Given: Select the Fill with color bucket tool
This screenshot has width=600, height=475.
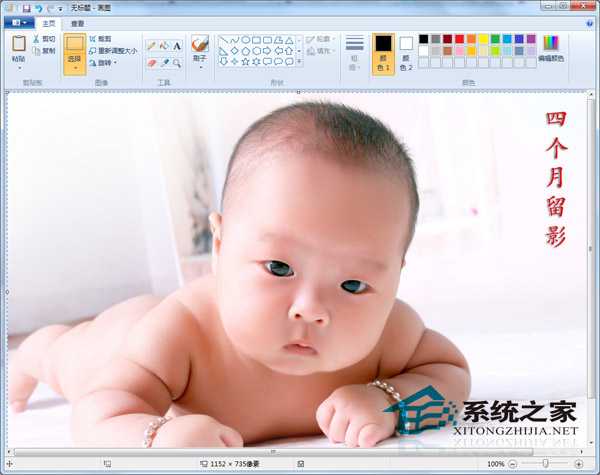Looking at the screenshot, I should (165, 46).
